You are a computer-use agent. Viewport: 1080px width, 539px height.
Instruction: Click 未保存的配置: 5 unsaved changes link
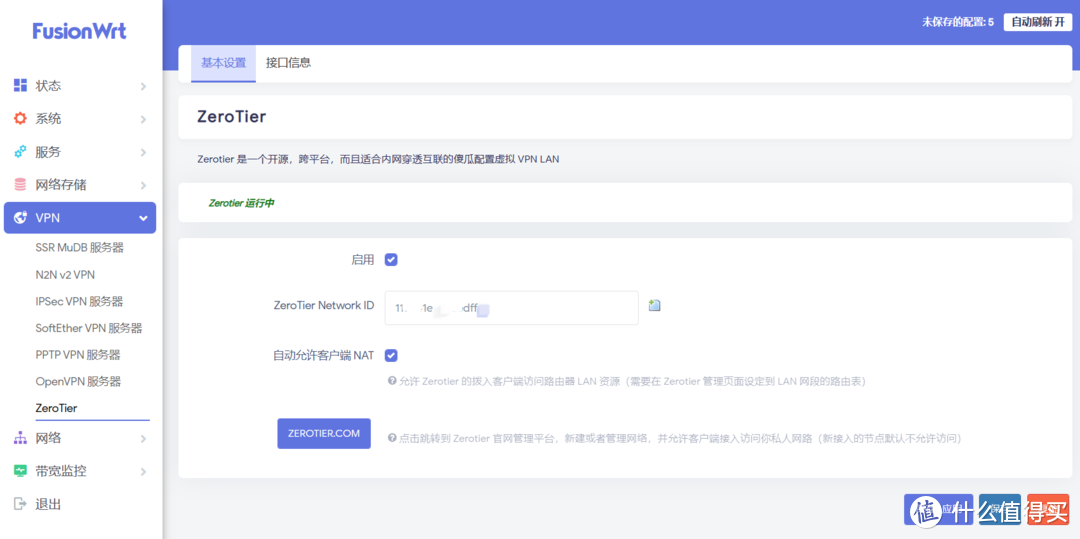click(x=957, y=22)
